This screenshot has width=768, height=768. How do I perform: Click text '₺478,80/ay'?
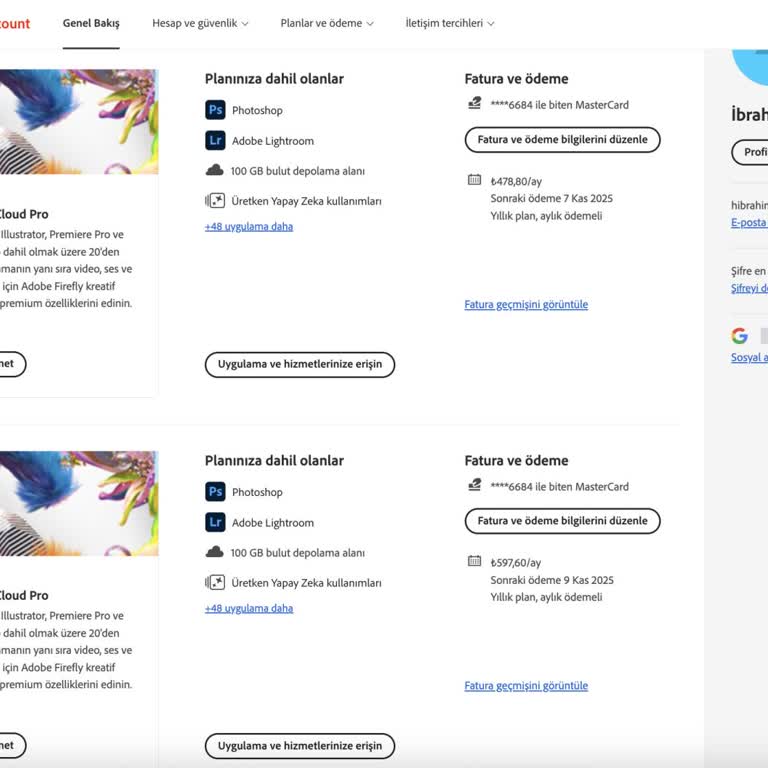click(x=516, y=181)
